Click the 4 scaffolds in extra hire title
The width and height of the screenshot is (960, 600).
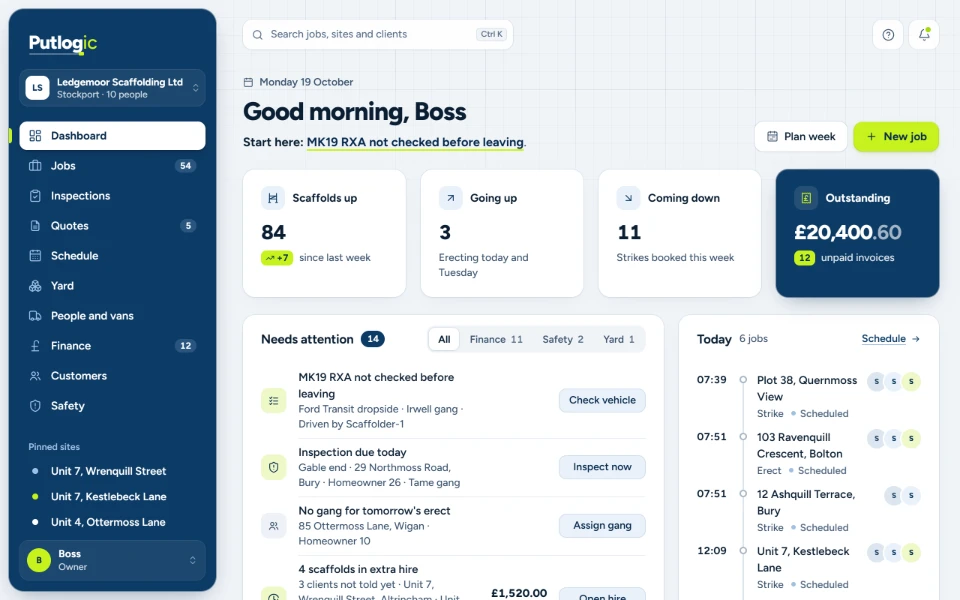tap(358, 569)
